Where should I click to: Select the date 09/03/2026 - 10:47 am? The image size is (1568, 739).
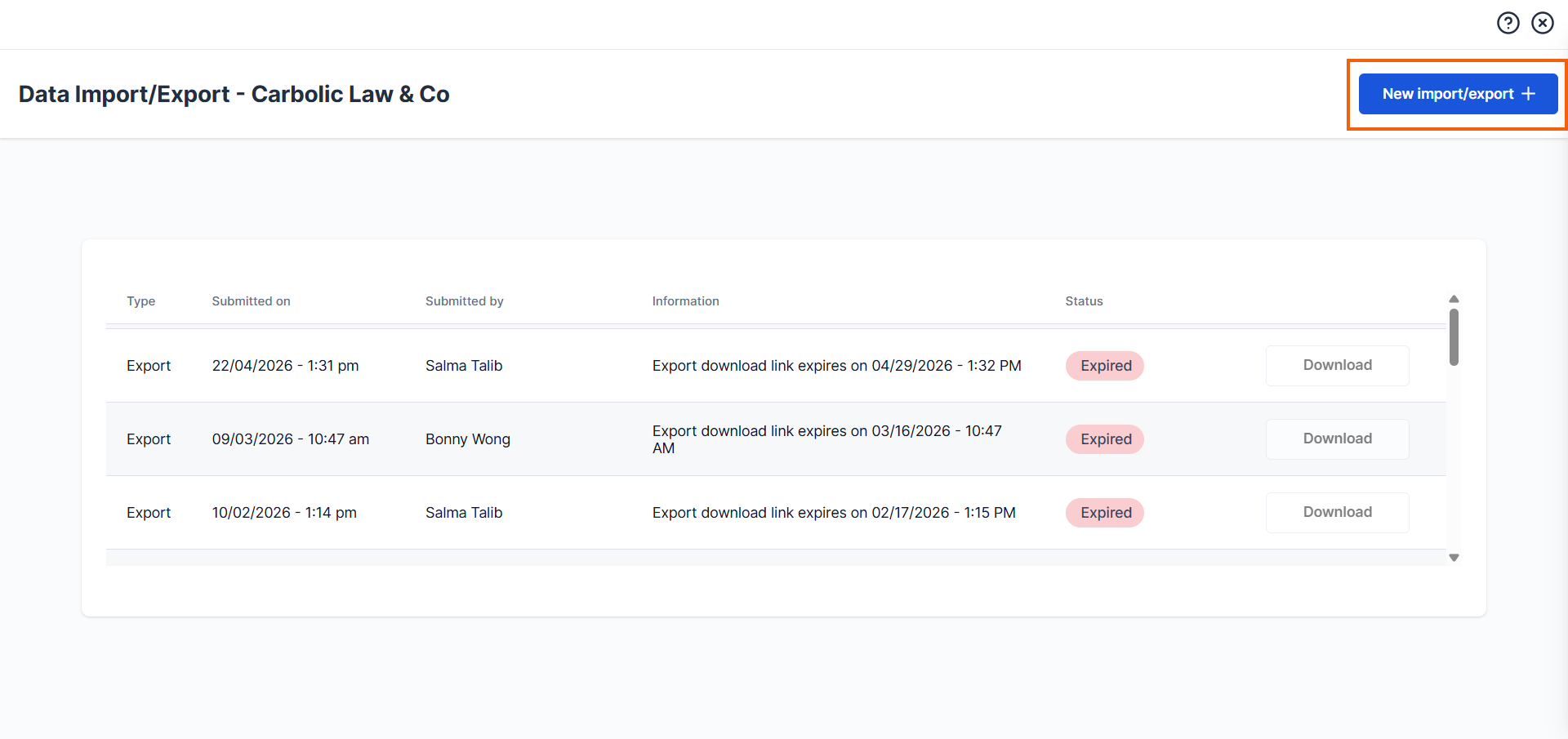290,439
